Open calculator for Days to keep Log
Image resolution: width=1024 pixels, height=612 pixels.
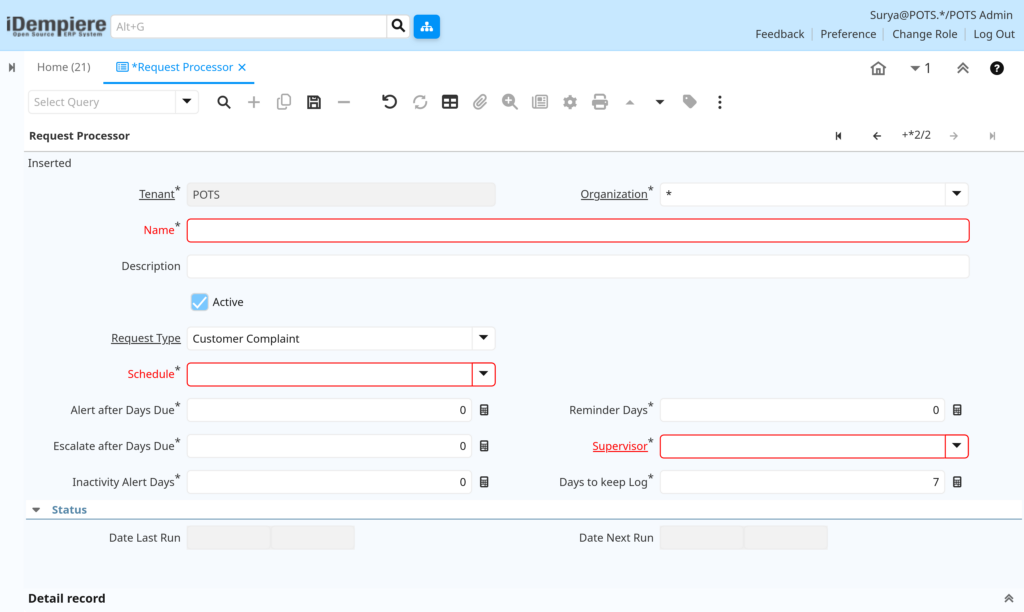coord(957,482)
